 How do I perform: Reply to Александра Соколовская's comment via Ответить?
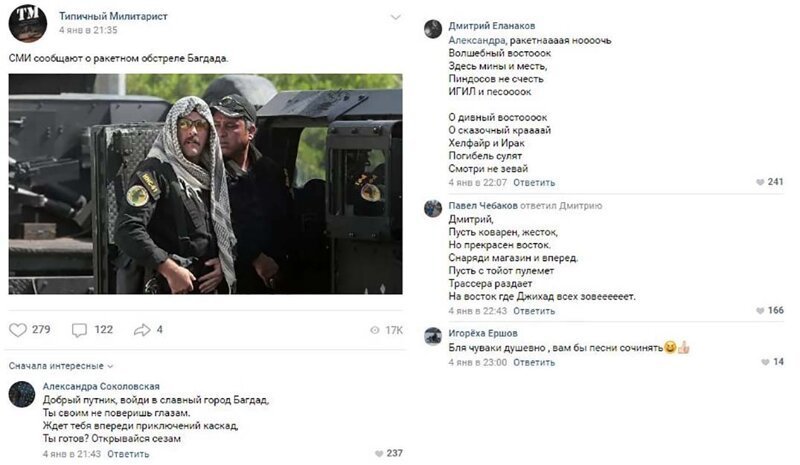(x=128, y=454)
